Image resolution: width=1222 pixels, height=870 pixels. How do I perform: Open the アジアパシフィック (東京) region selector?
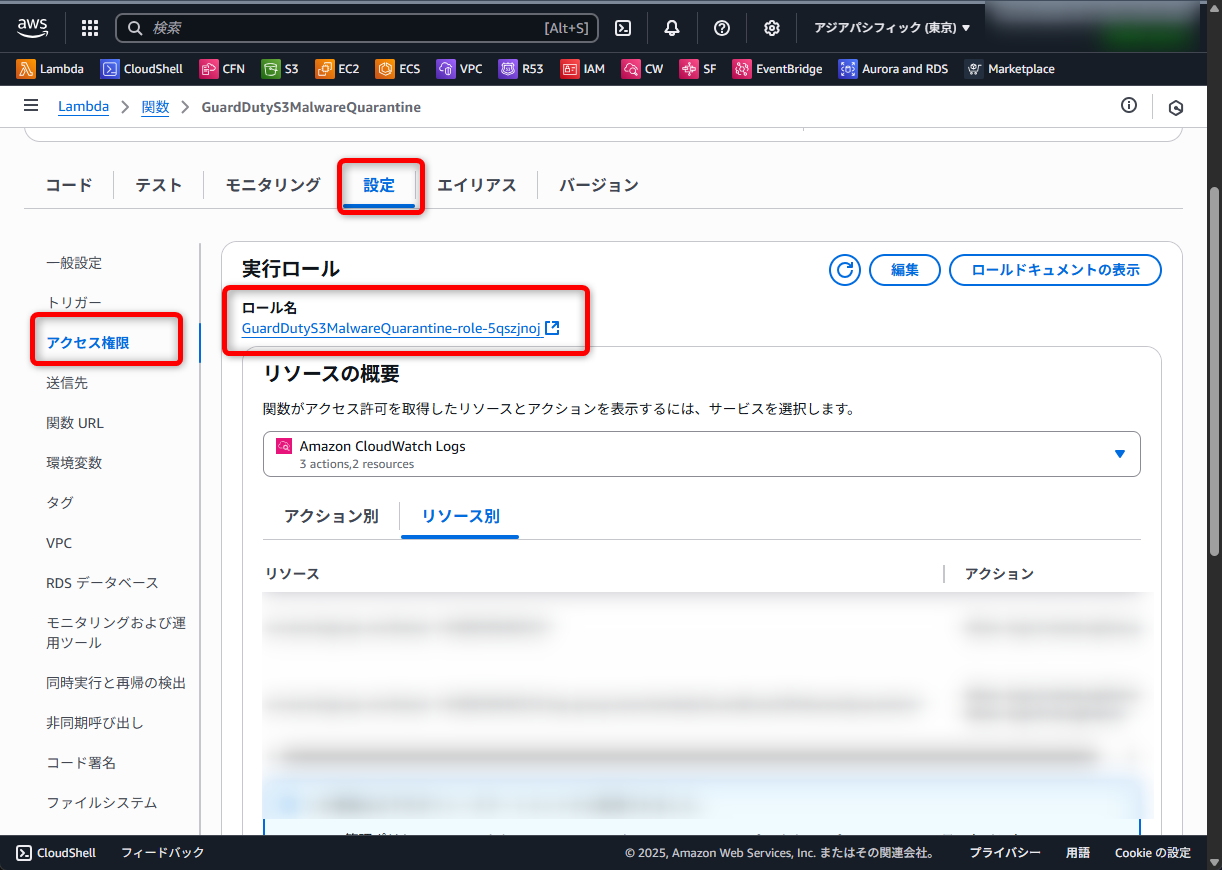pyautogui.click(x=892, y=28)
